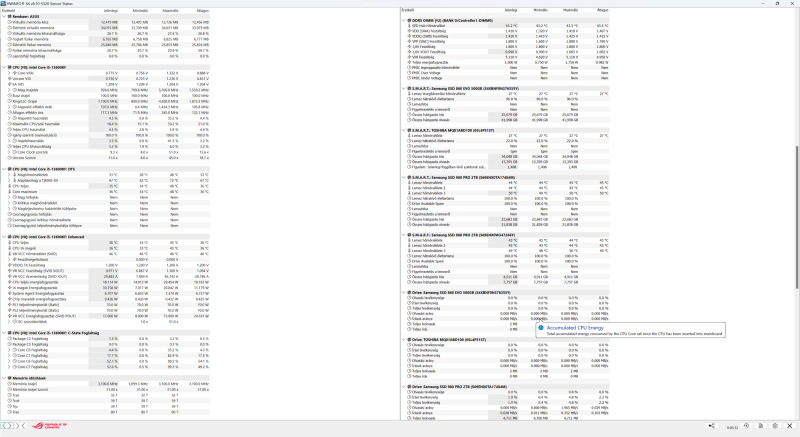This screenshot has height=437, width=800.
Task: Collapse the DDR5 DIMM sensor group
Action: [404, 20]
